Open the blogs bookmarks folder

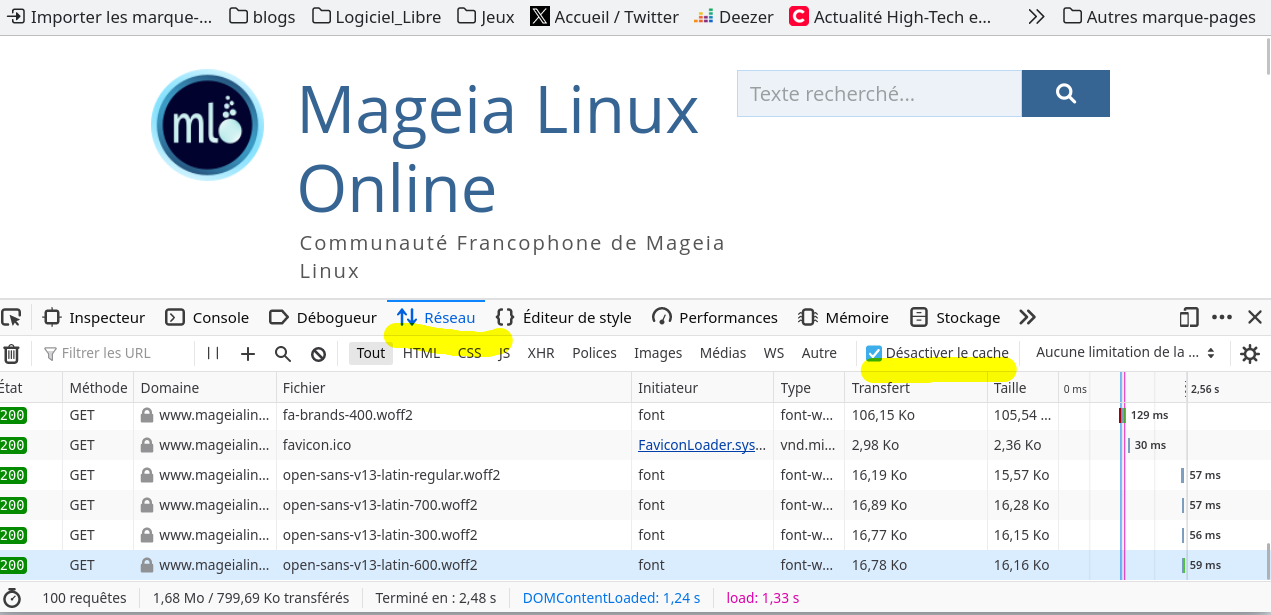coord(260,16)
